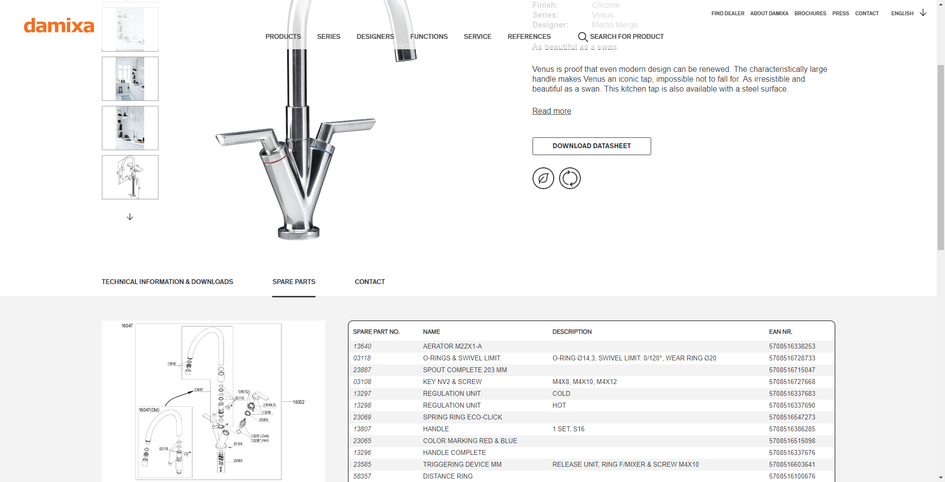The height and width of the screenshot is (482, 945).
Task: Select the second product photo thumbnail
Action: tap(130, 79)
